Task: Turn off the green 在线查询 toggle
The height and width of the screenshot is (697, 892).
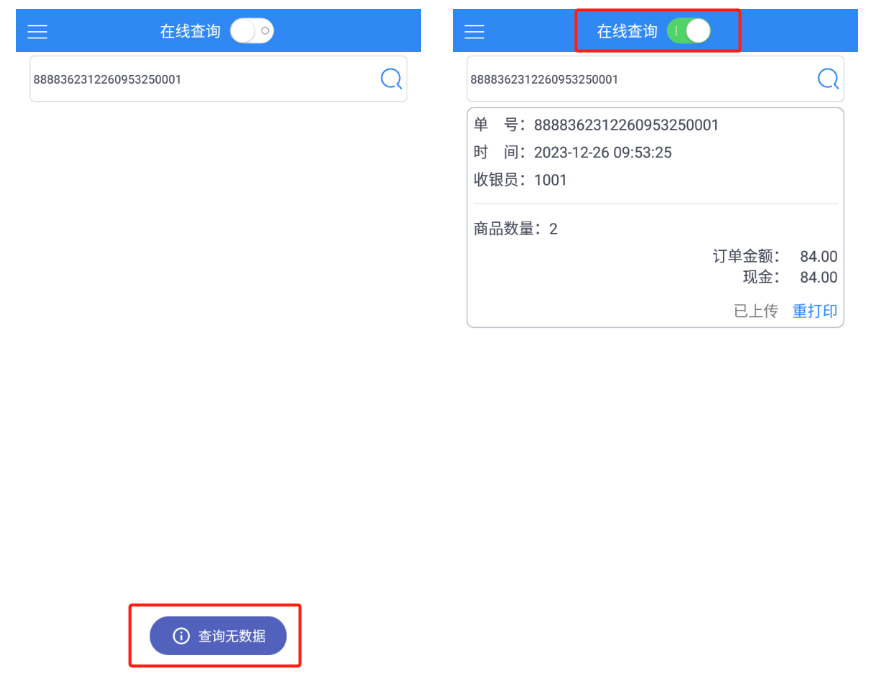Action: [x=689, y=31]
